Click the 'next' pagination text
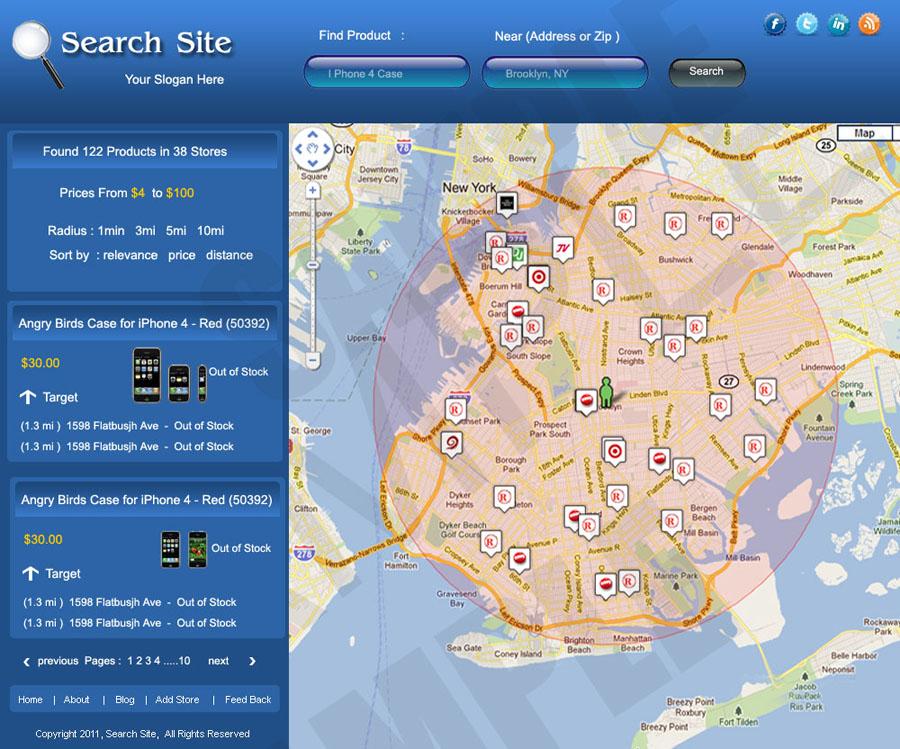 pyautogui.click(x=218, y=661)
